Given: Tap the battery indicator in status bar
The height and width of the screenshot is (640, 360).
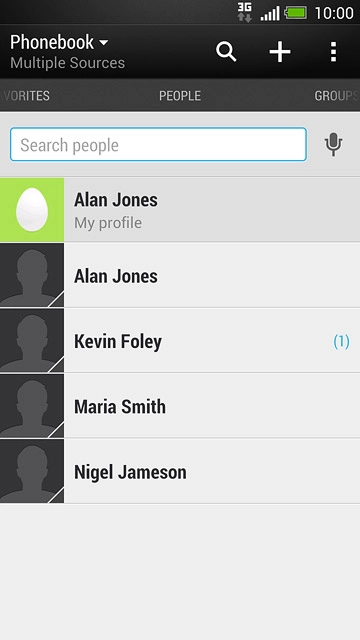Looking at the screenshot, I should [x=296, y=13].
